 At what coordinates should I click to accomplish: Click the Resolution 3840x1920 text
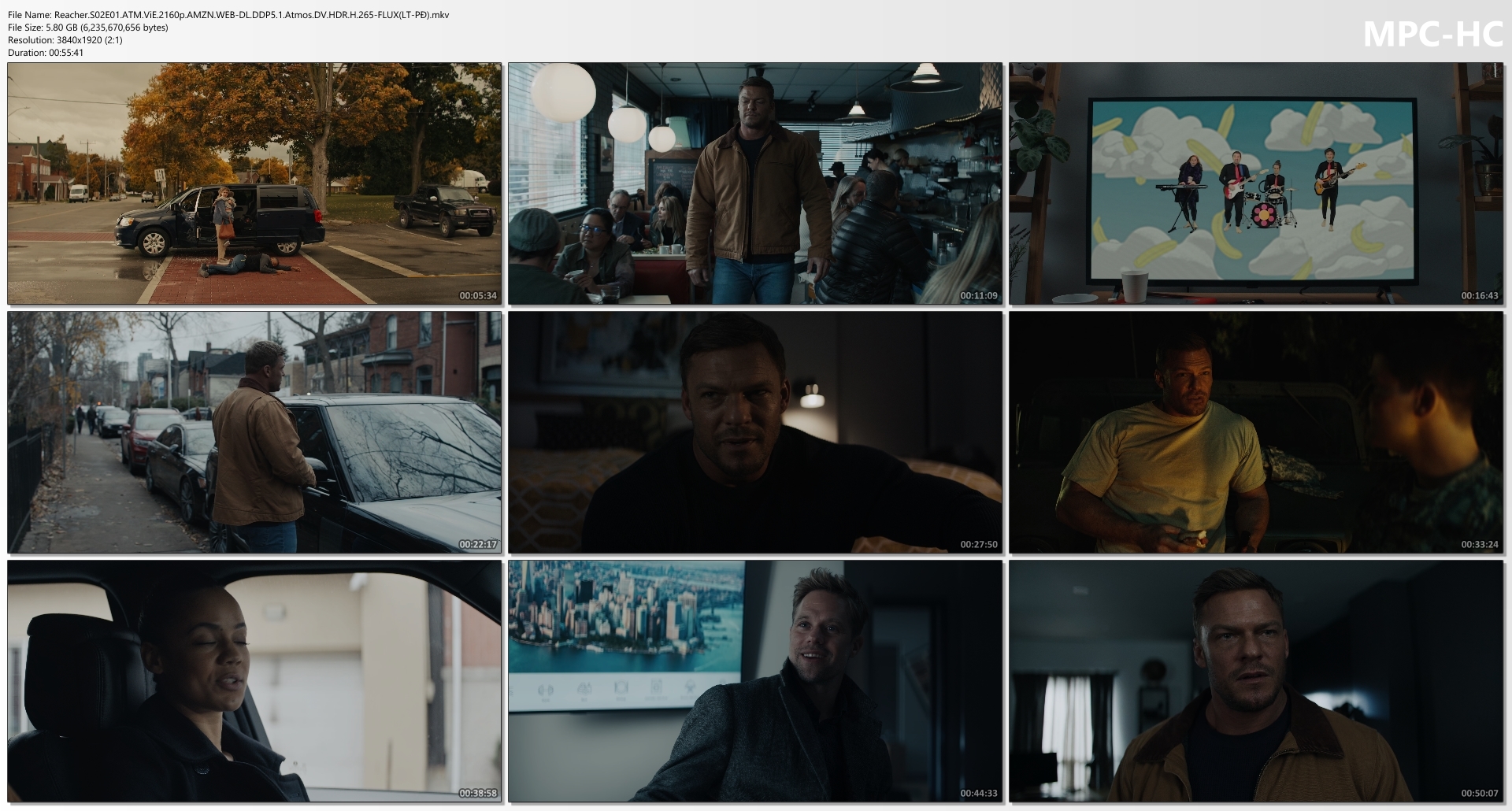65,40
